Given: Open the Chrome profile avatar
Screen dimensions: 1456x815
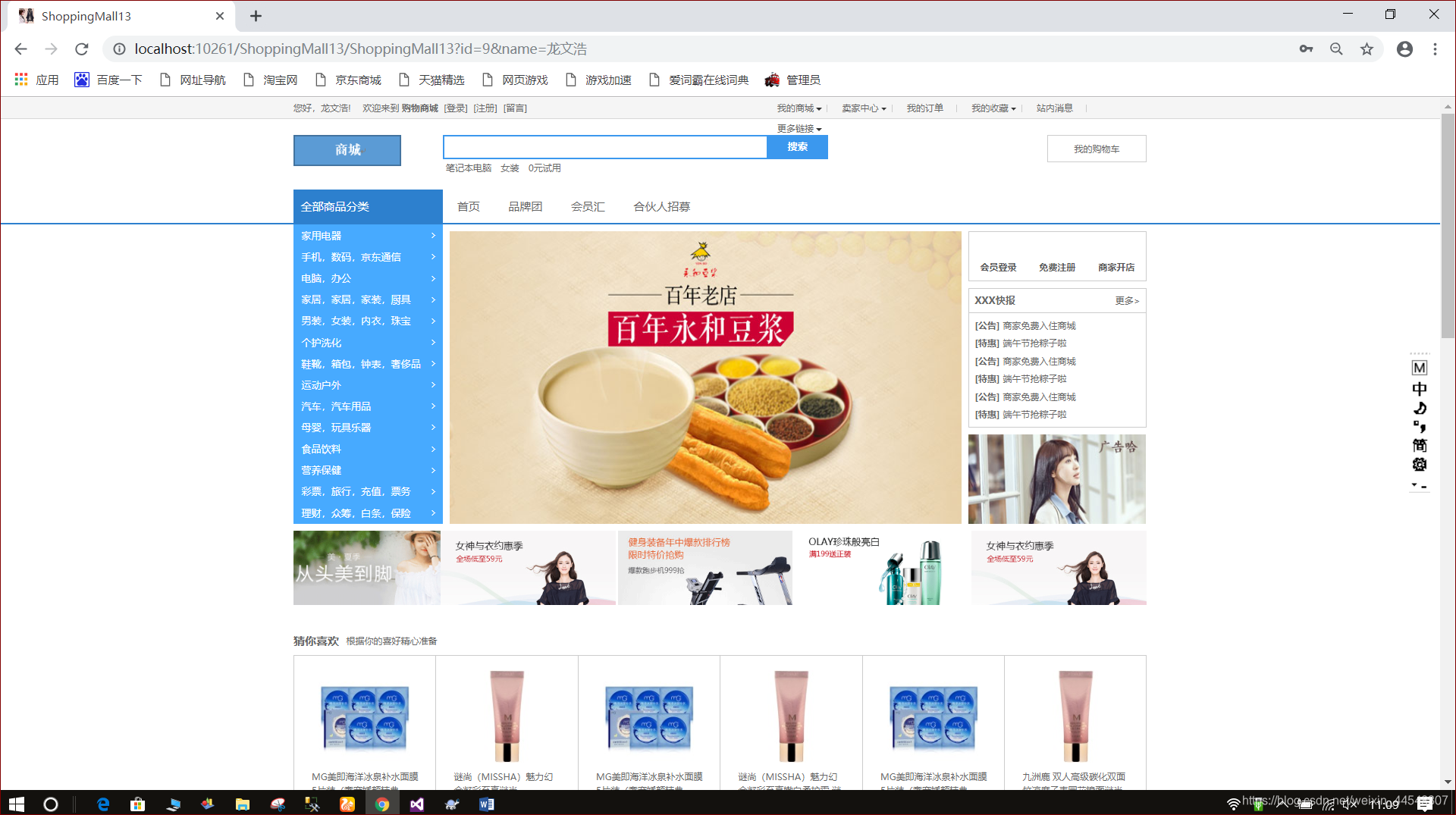Looking at the screenshot, I should [1404, 49].
